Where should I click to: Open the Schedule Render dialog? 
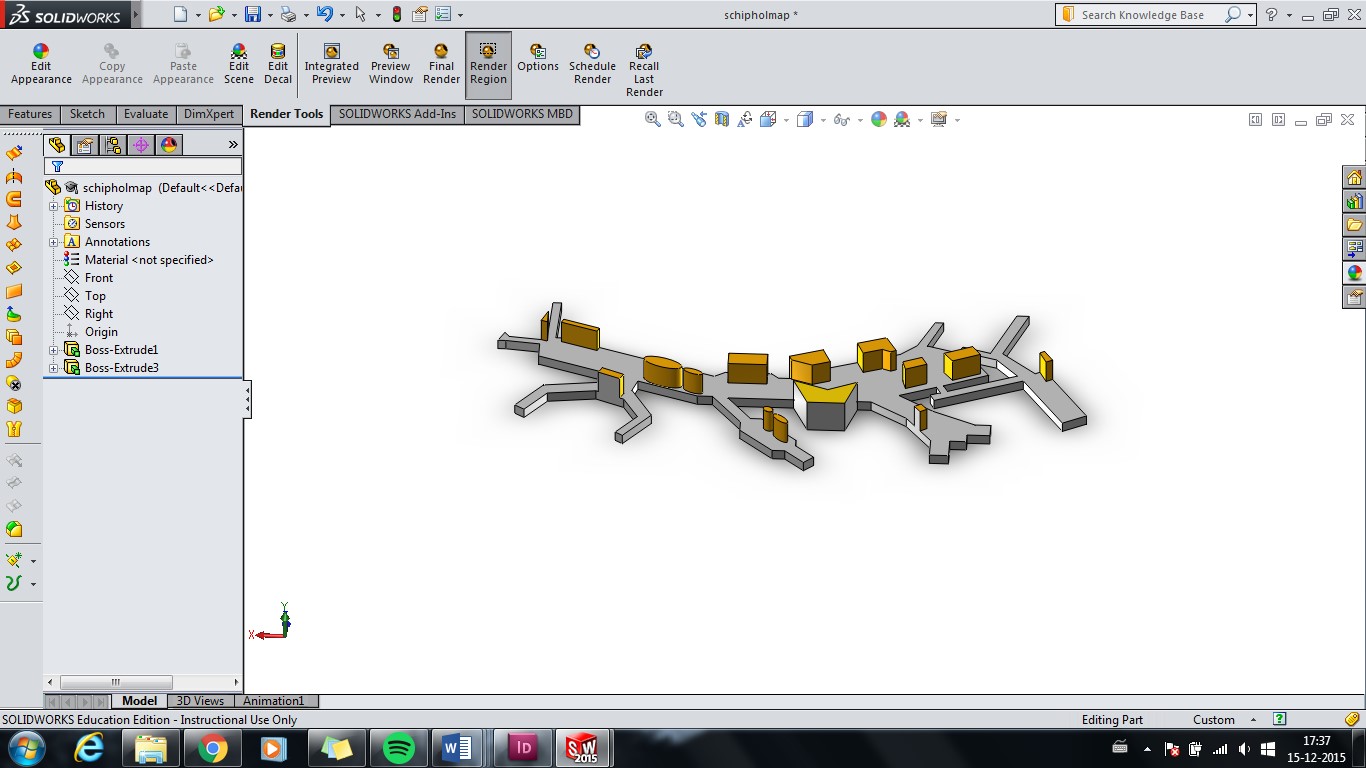[x=592, y=65]
